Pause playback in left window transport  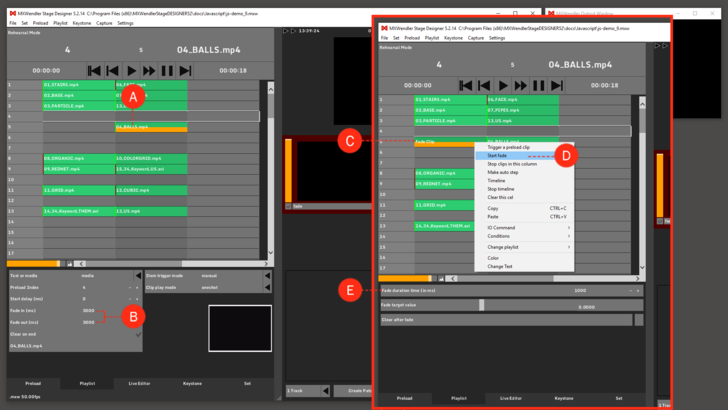[x=167, y=71]
